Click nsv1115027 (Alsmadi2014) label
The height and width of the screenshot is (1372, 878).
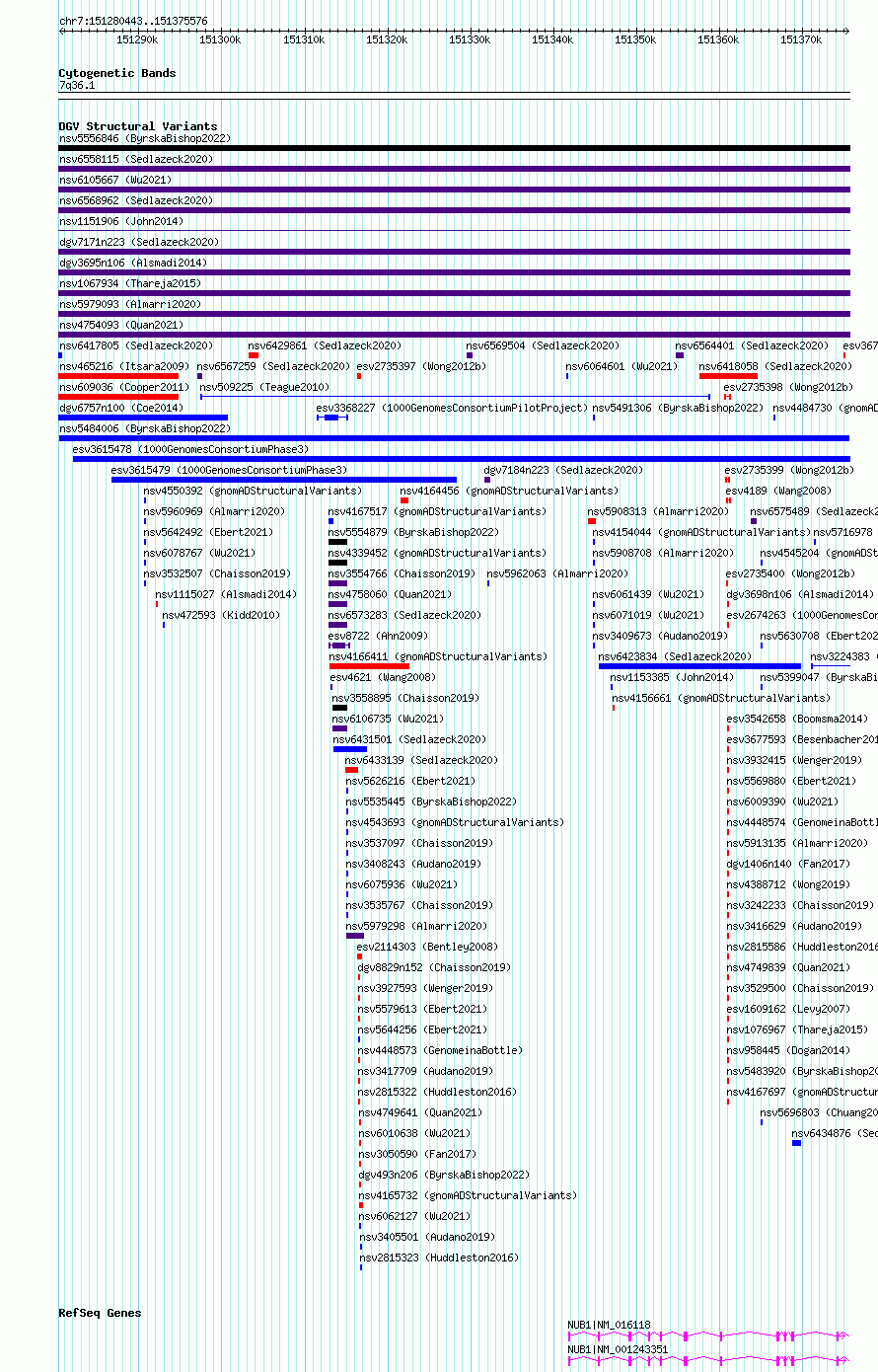(x=226, y=595)
